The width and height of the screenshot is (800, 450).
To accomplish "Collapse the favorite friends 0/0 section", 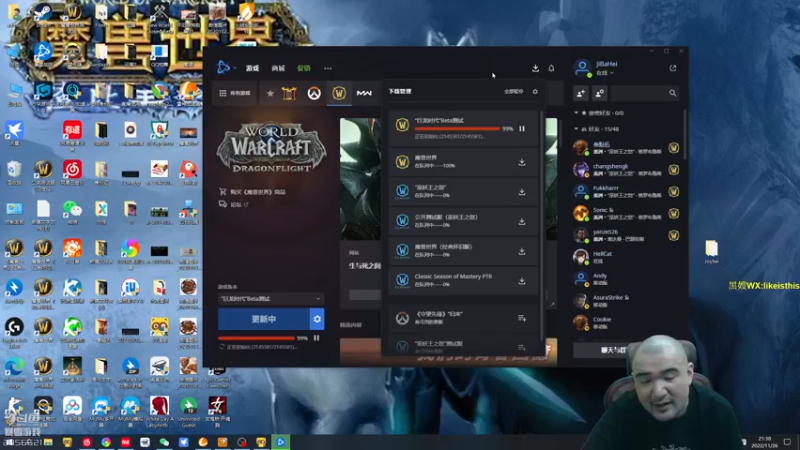I will click(x=577, y=113).
